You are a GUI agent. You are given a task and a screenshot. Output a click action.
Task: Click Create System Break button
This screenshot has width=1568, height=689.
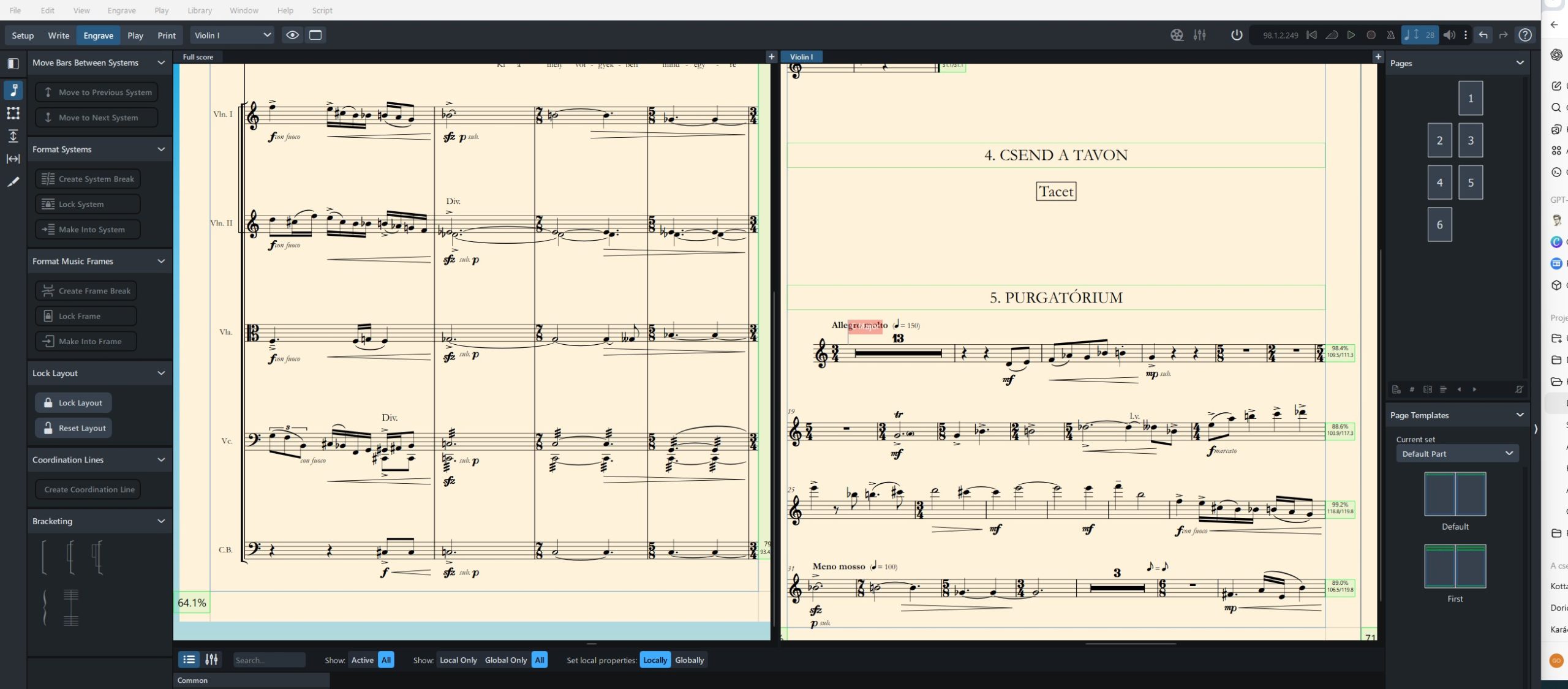(88, 179)
